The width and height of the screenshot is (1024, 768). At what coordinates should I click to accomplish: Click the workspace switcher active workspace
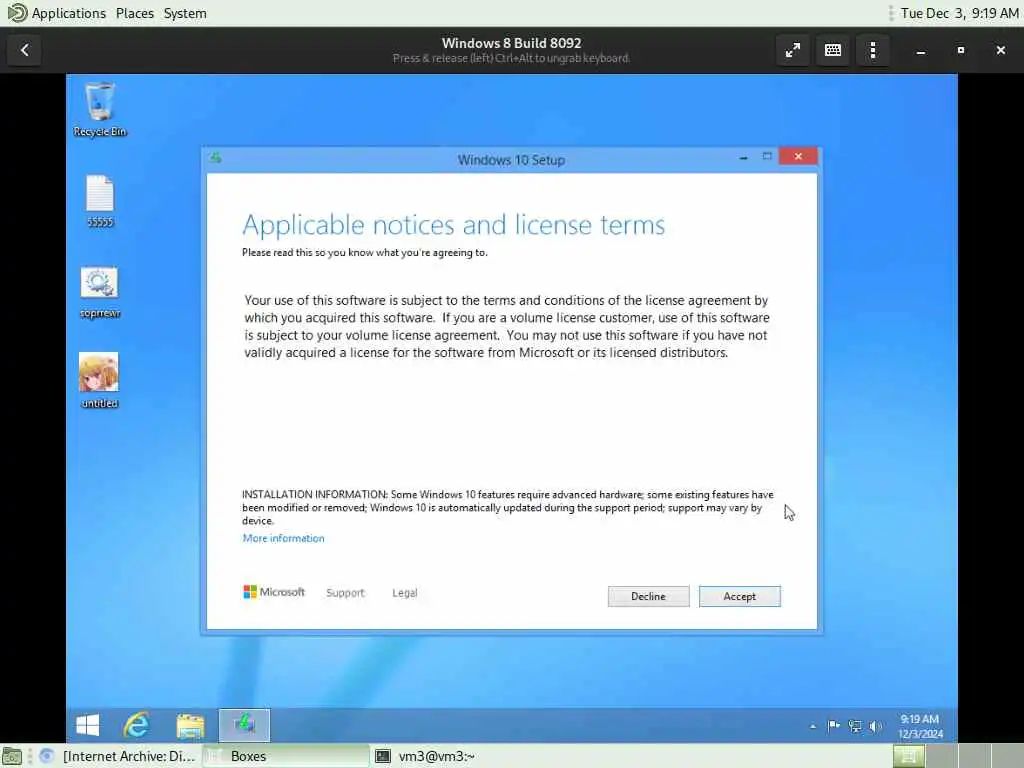(908, 756)
